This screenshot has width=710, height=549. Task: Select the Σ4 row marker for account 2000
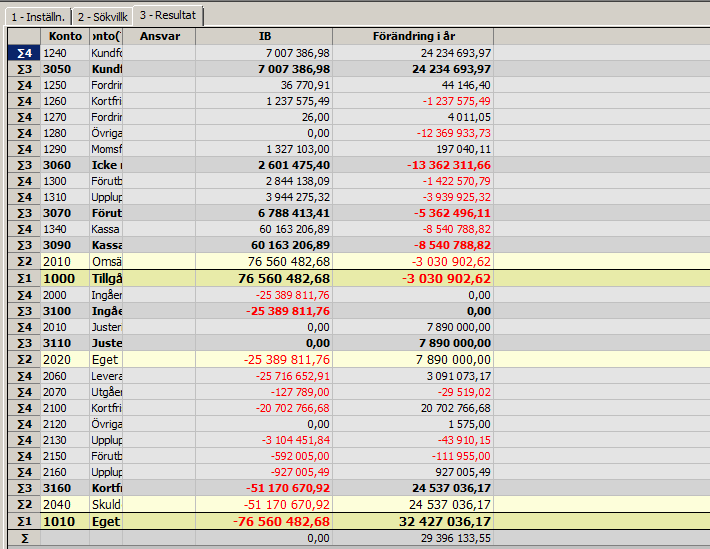pos(24,295)
